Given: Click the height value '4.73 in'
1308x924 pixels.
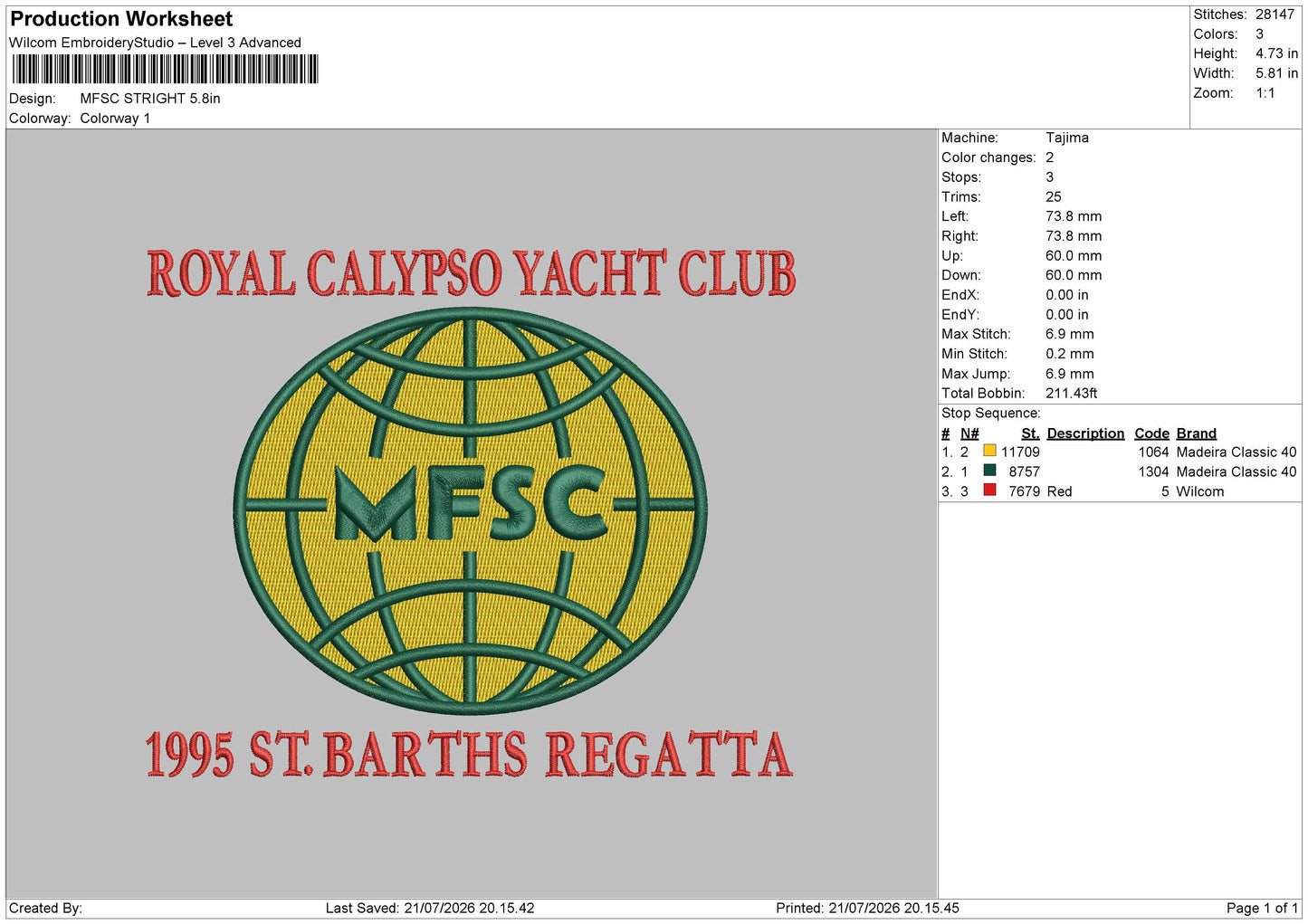Looking at the screenshot, I should click(1276, 53).
